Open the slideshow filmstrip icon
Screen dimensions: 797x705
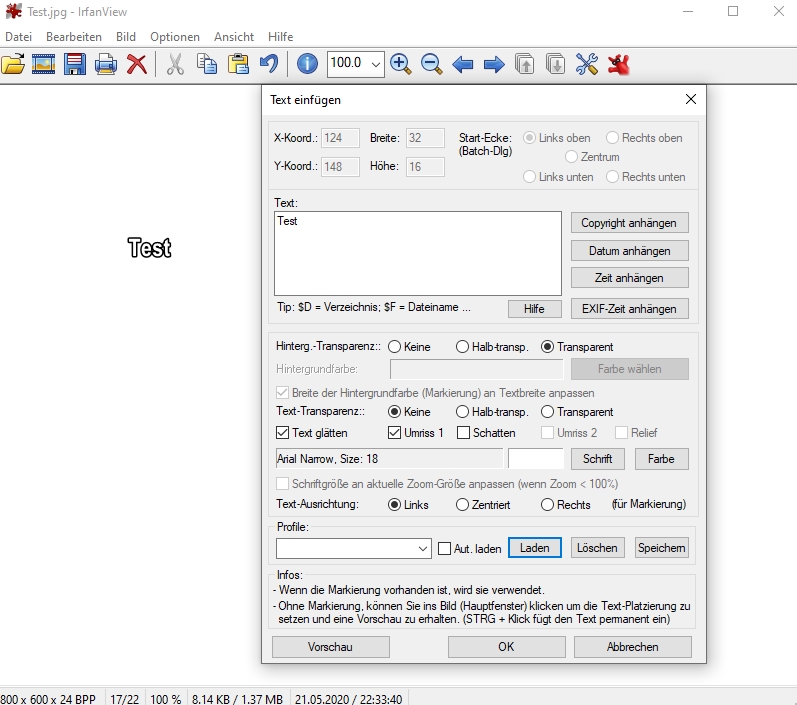tap(44, 65)
